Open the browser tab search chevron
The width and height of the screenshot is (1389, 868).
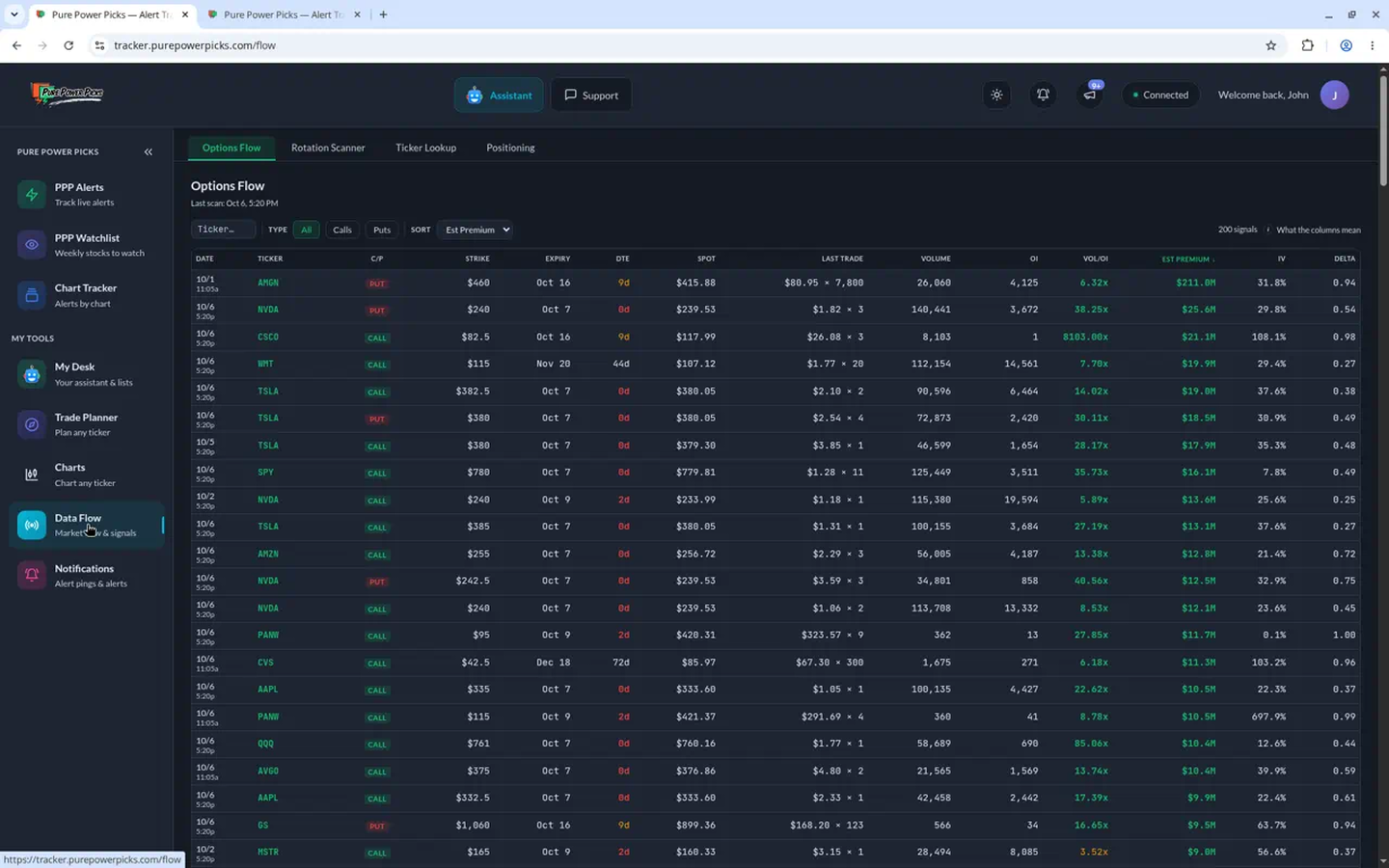(x=14, y=14)
